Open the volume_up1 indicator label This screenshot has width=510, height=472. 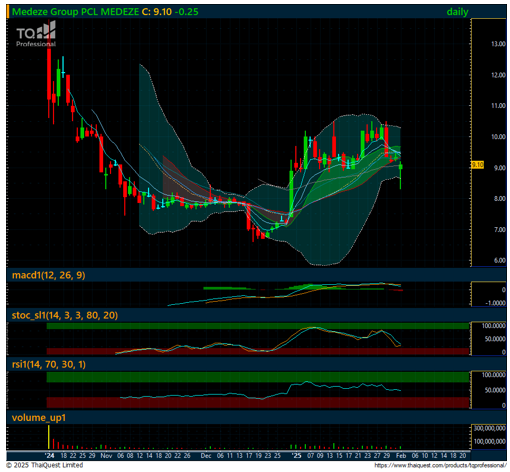[39, 417]
